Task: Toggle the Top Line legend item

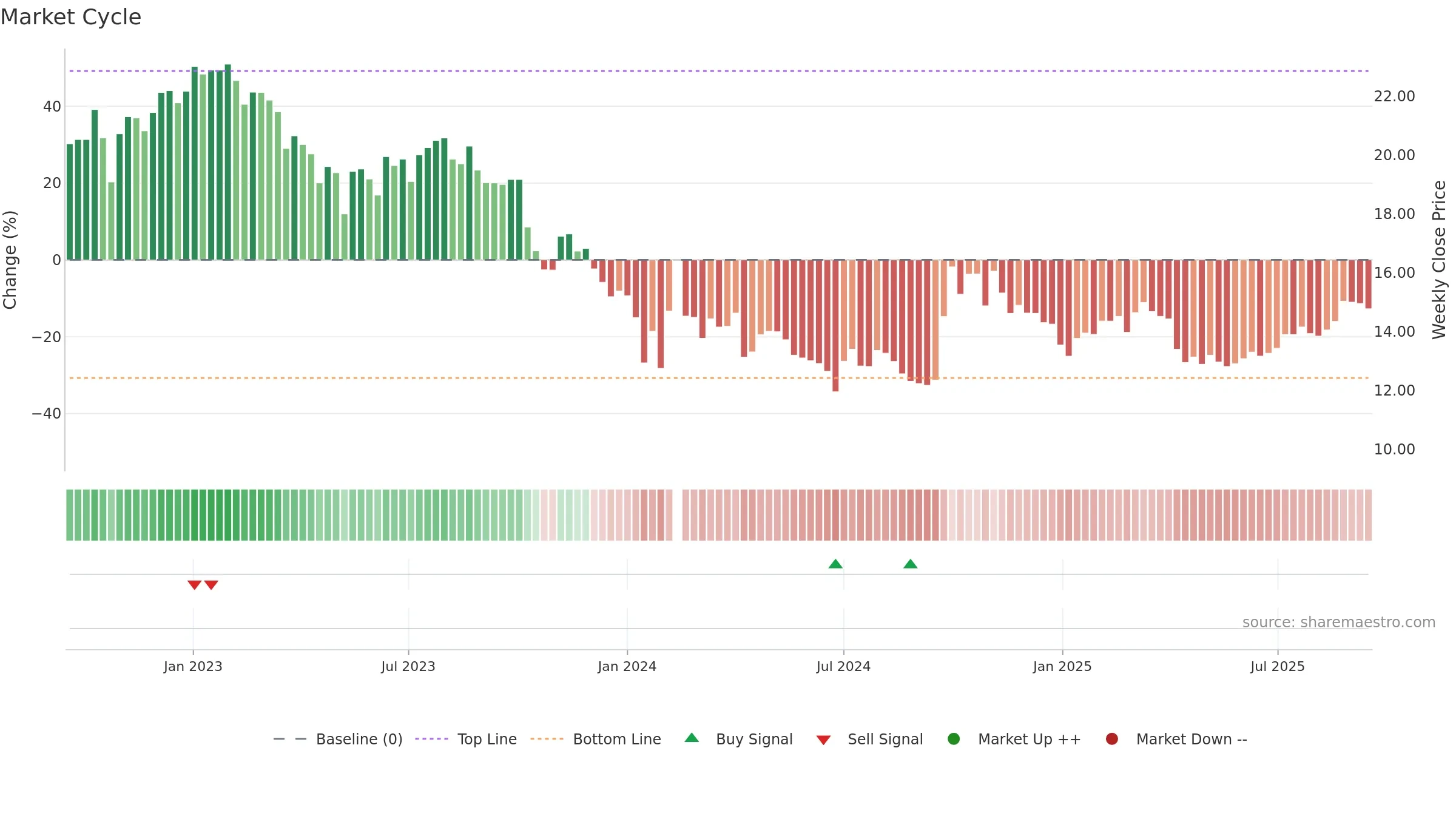Action: tap(466, 739)
